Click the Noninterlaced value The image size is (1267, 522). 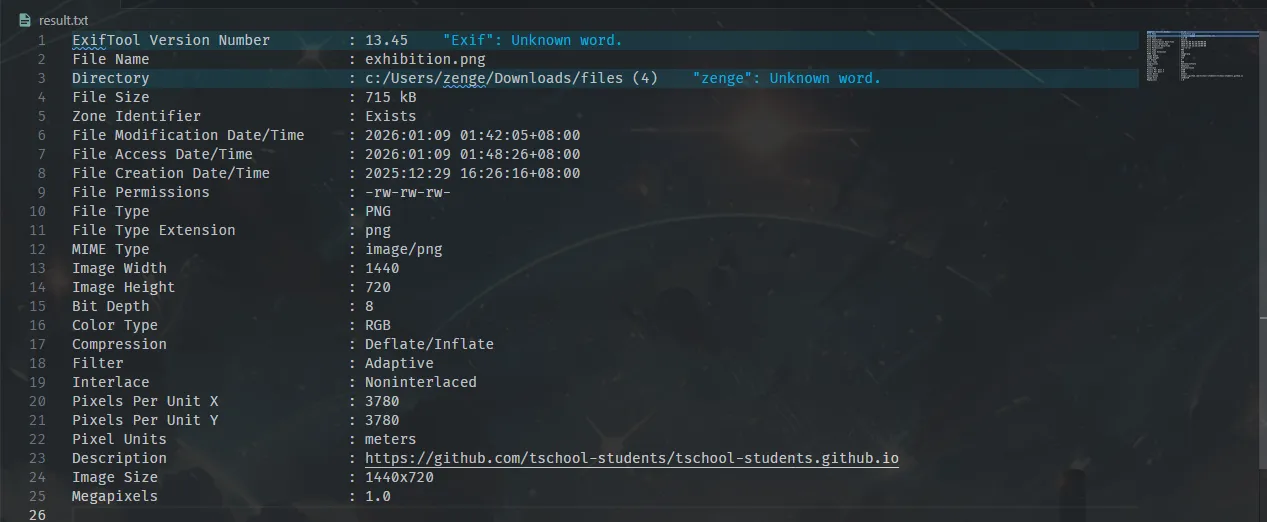coord(421,382)
